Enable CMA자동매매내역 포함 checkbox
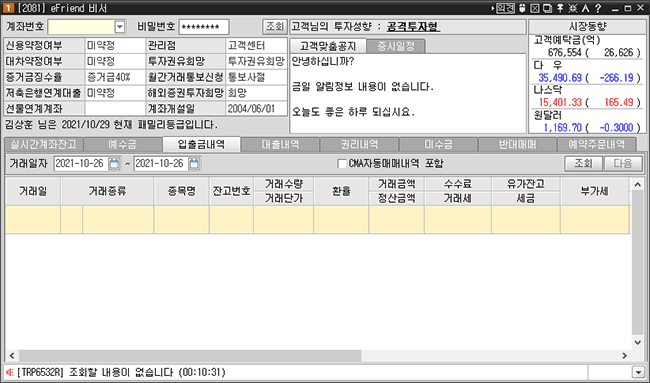Viewport: 650px width, 383px height. click(342, 164)
